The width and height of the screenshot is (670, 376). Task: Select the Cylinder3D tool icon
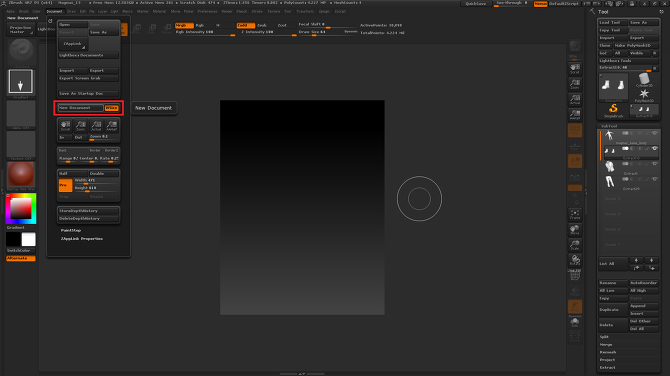pyautogui.click(x=644, y=79)
